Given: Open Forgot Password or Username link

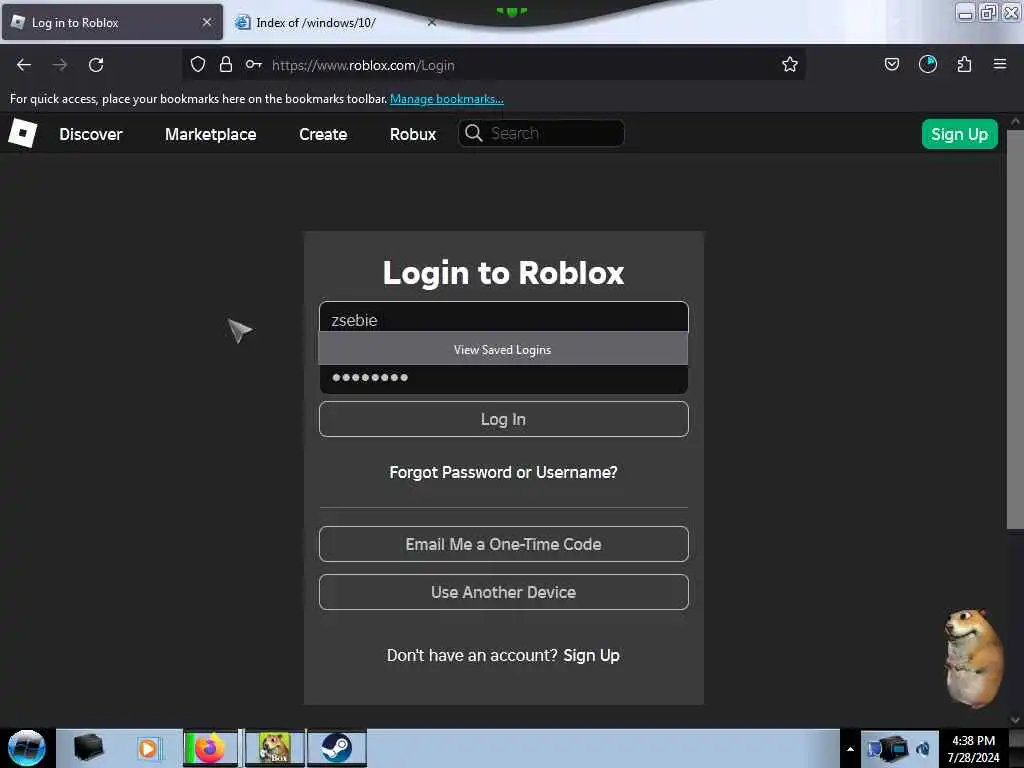Looking at the screenshot, I should 503,472.
